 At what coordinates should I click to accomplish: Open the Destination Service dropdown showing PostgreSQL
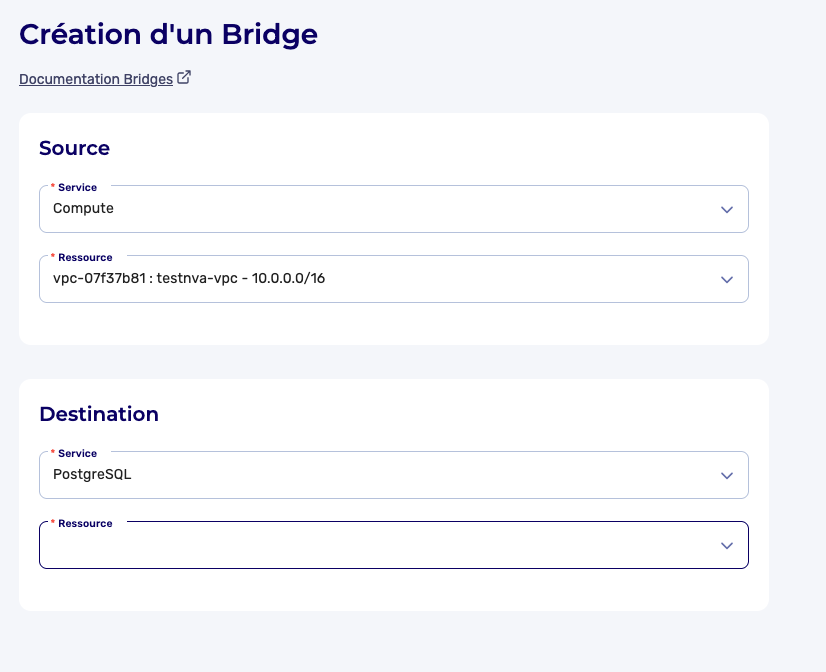(394, 475)
